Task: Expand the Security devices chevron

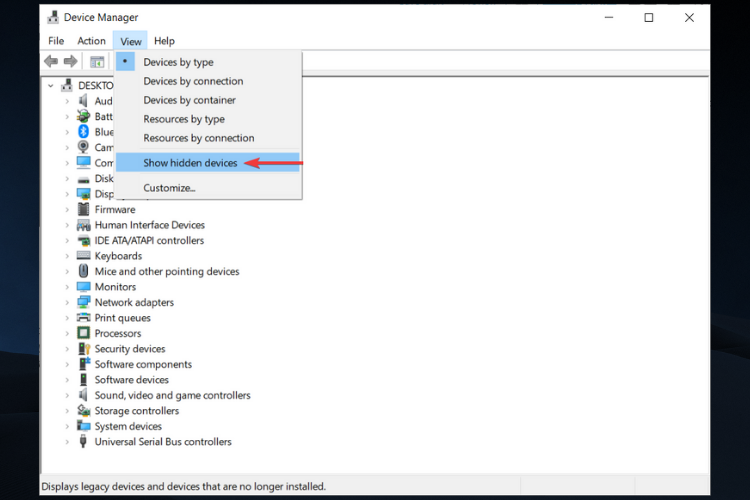Action: [67, 349]
